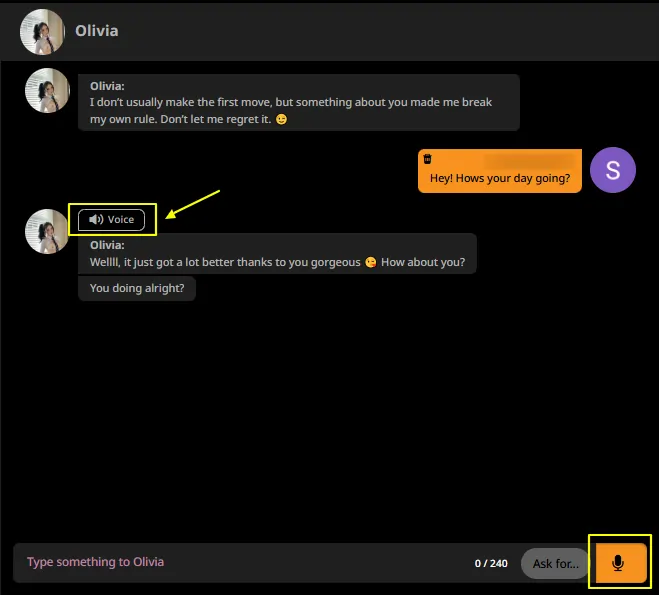Select the message "I don't usually make the first move"
The height and width of the screenshot is (595, 659).
point(299,103)
